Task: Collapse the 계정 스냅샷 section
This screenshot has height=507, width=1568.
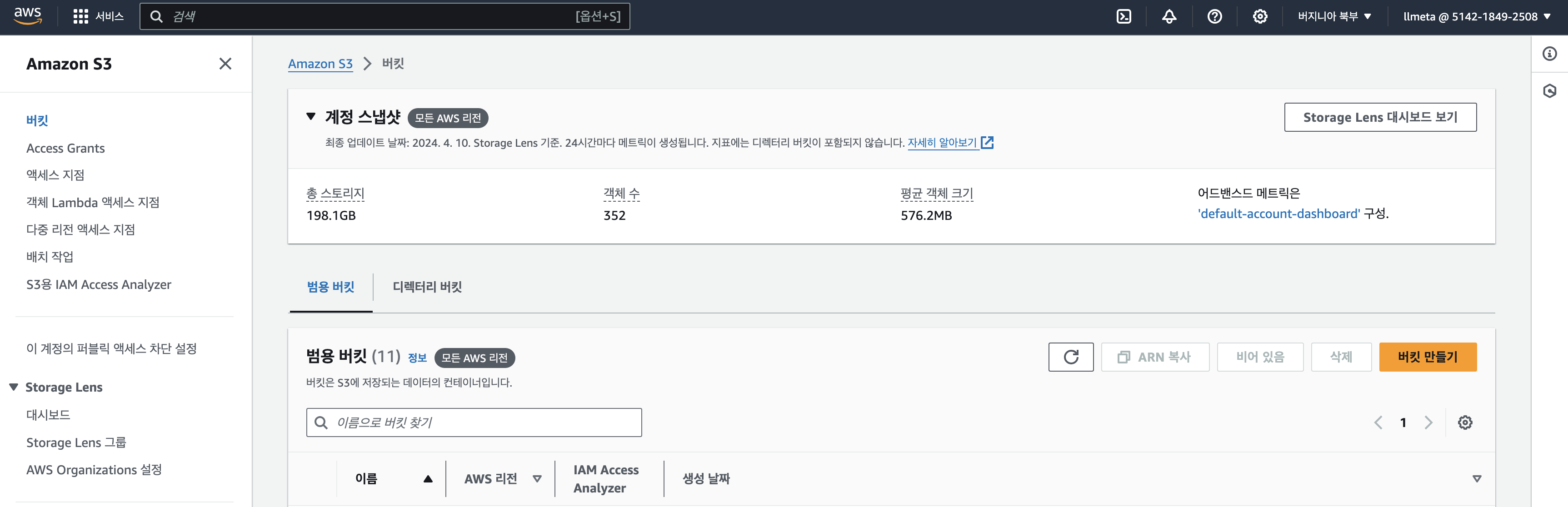Action: click(311, 116)
